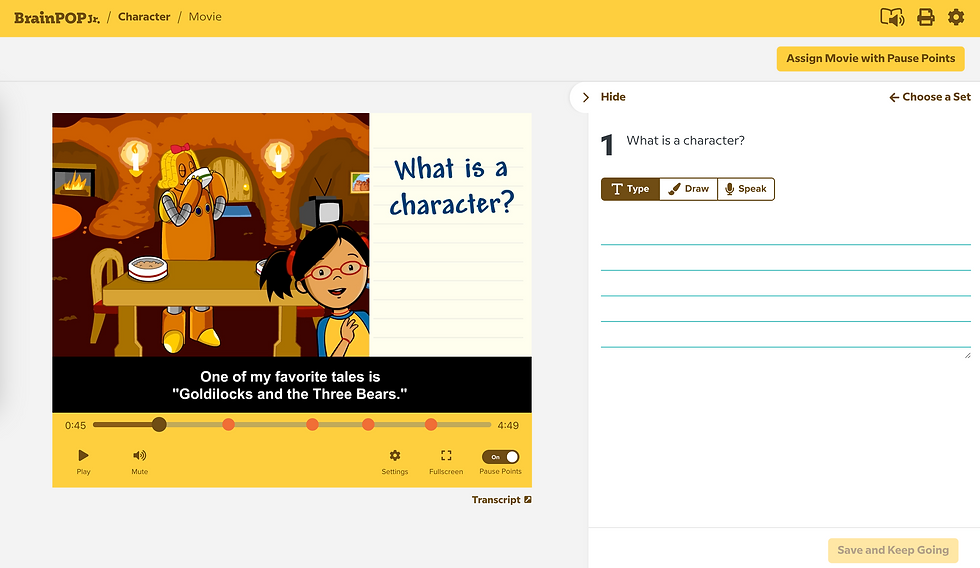
Task: Jump to the third pause point marker
Action: click(368, 425)
